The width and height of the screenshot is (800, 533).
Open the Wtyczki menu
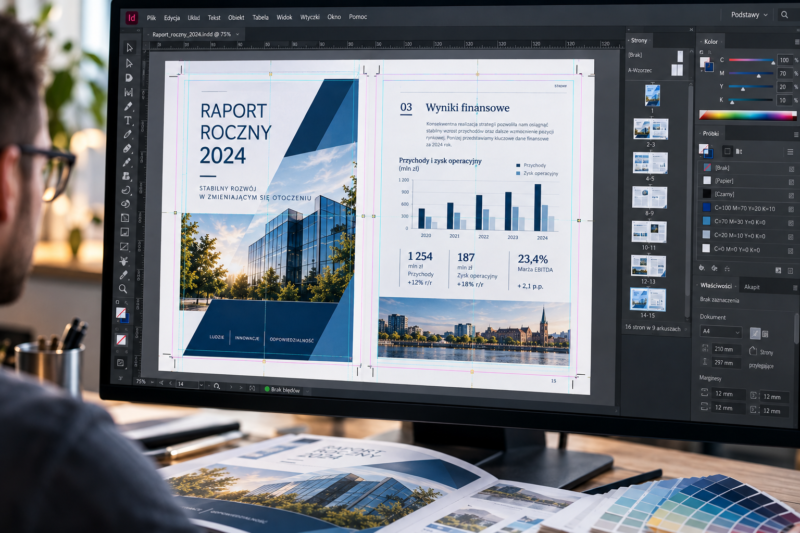(310, 17)
